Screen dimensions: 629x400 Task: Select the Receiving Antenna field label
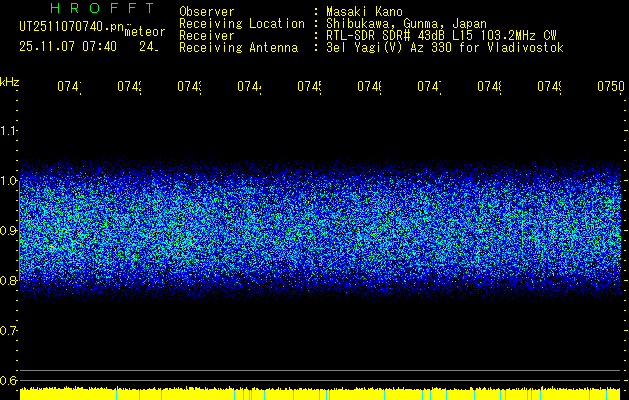coord(238,48)
